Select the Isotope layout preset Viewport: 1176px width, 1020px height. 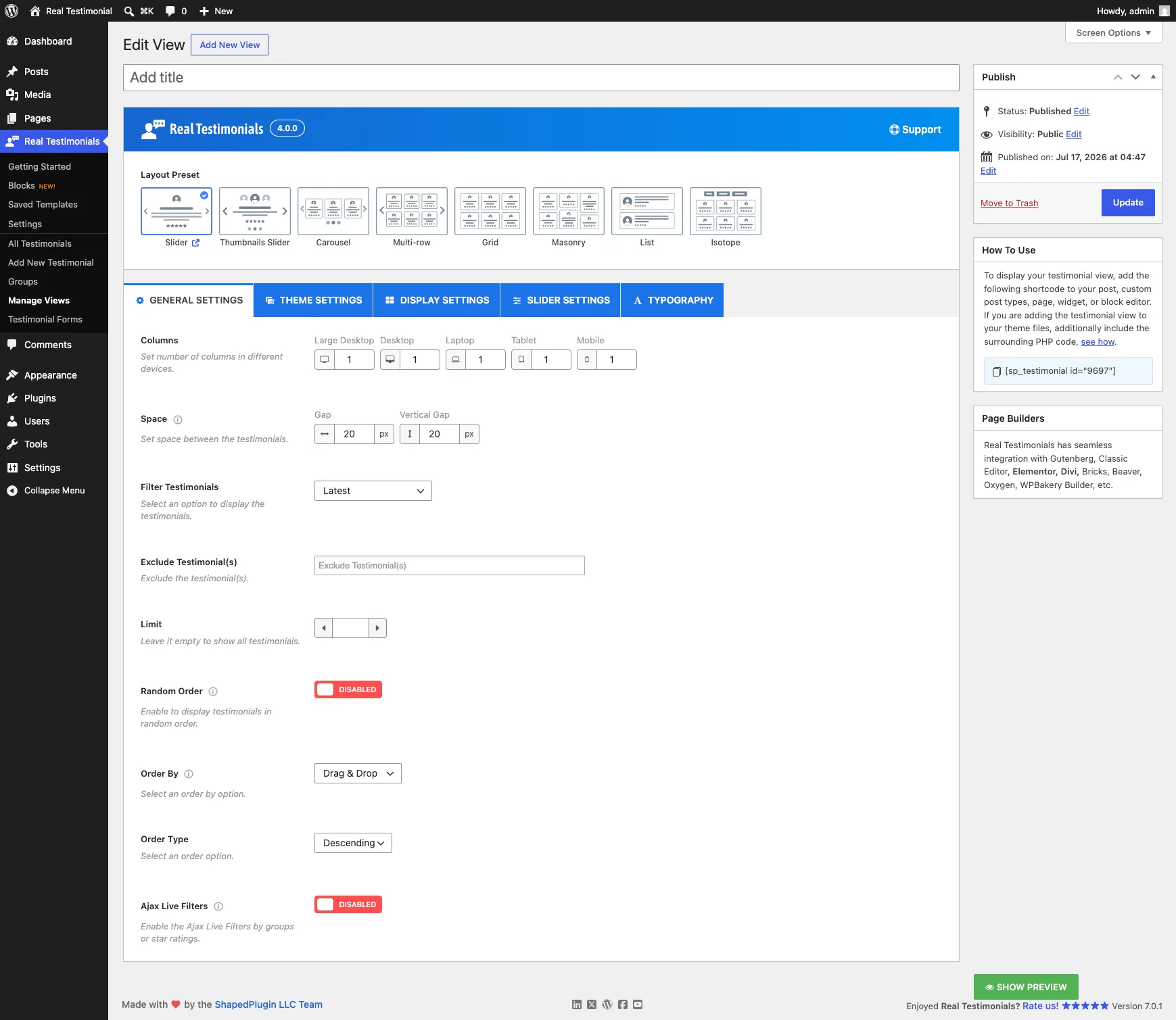coord(726,212)
